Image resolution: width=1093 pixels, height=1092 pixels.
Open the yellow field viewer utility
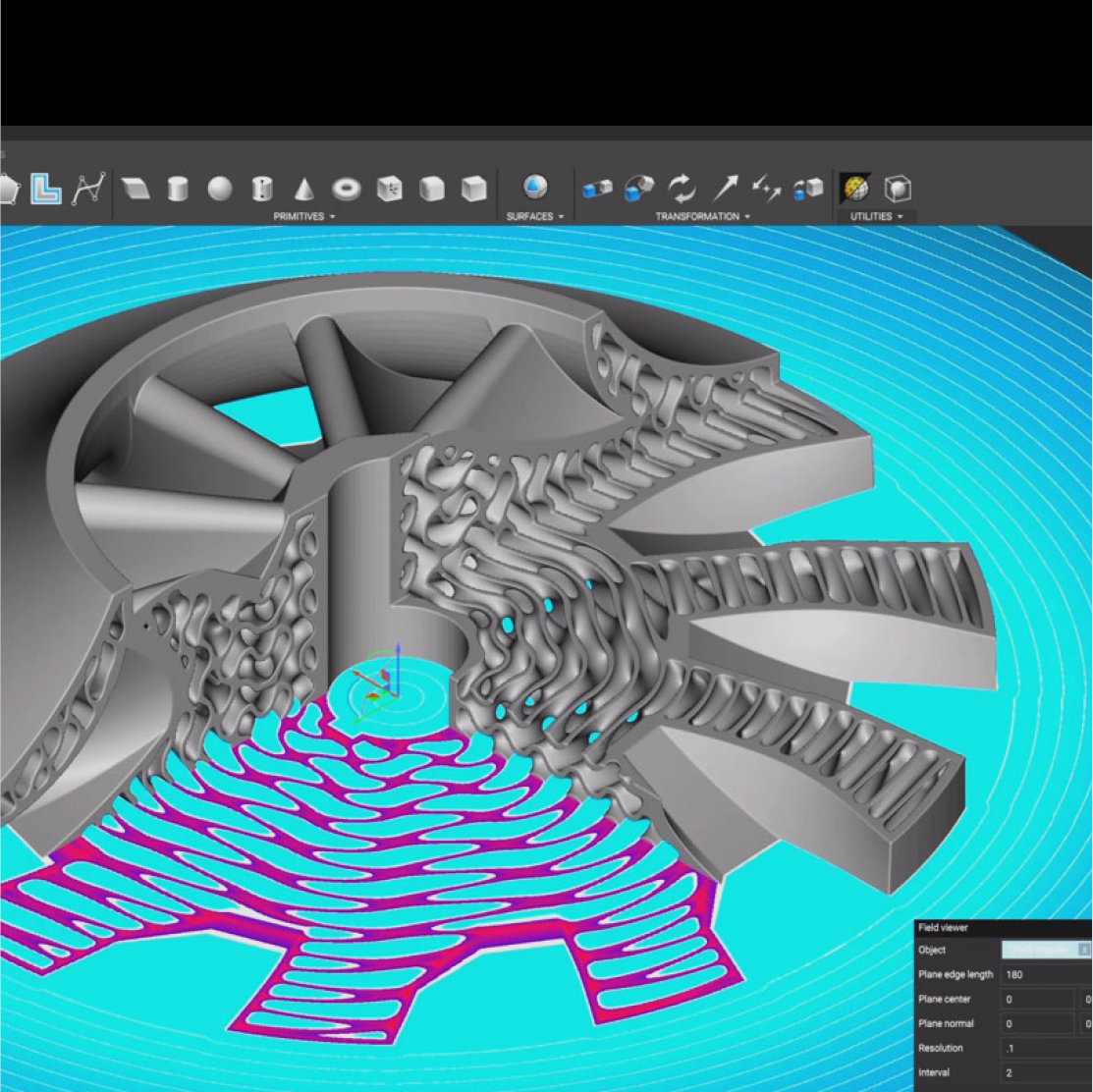(855, 189)
